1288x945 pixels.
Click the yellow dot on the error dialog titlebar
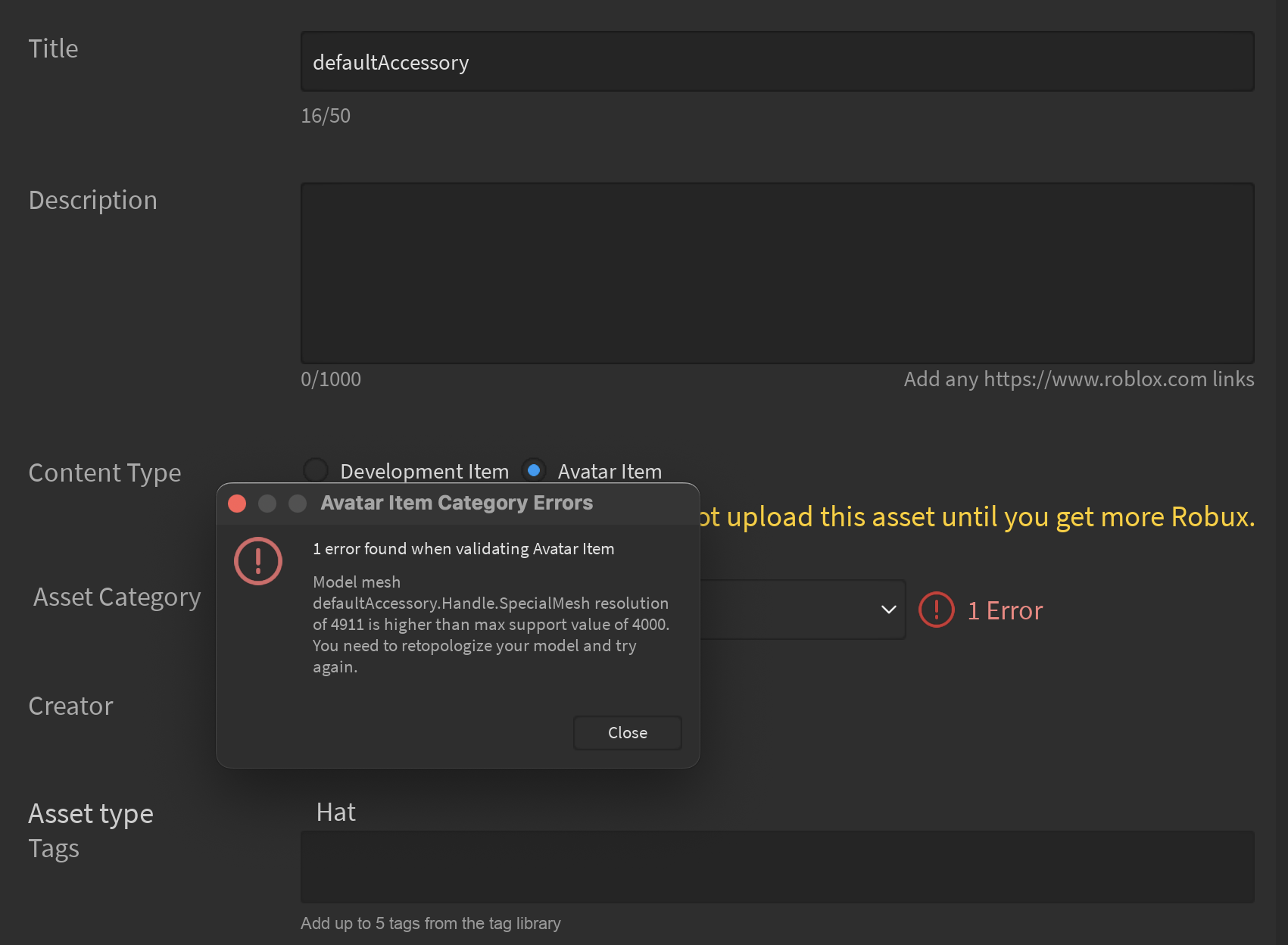[x=267, y=503]
